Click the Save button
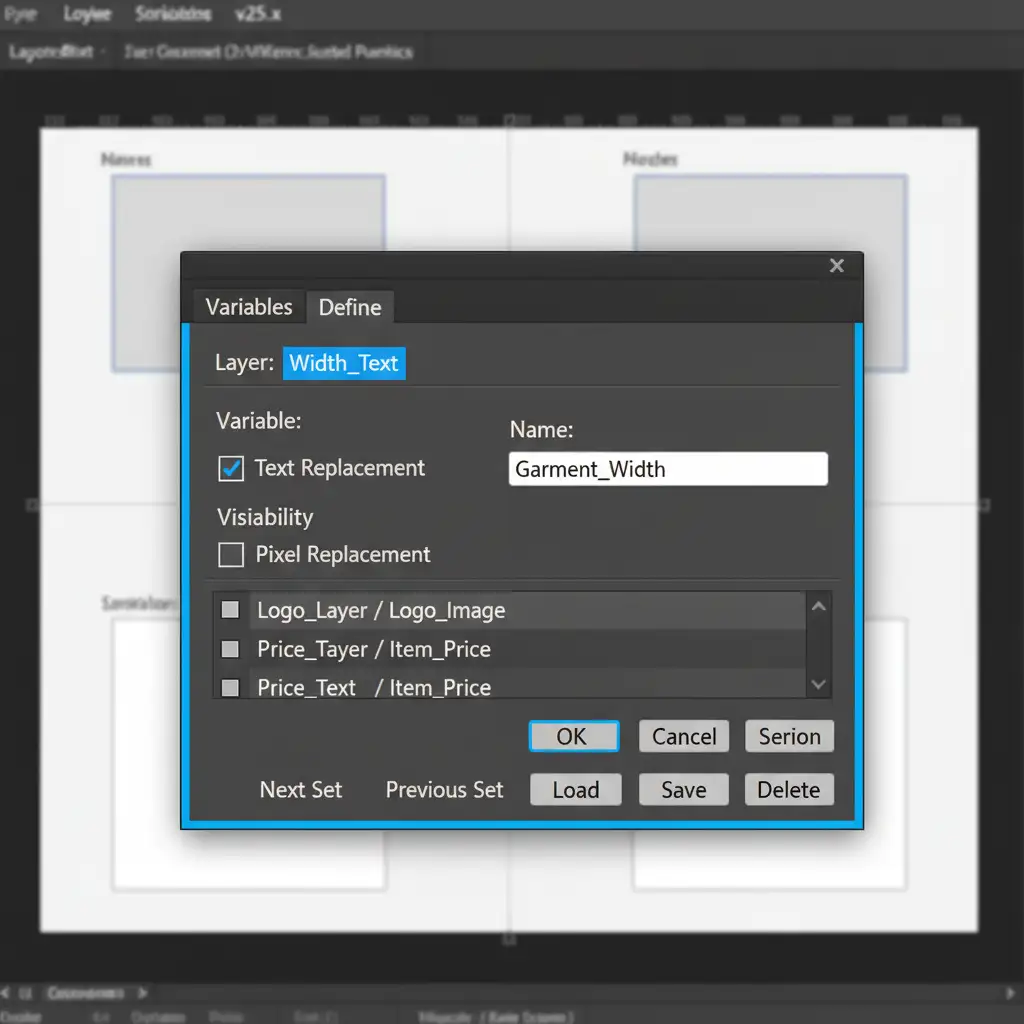The image size is (1024, 1024). click(x=684, y=790)
